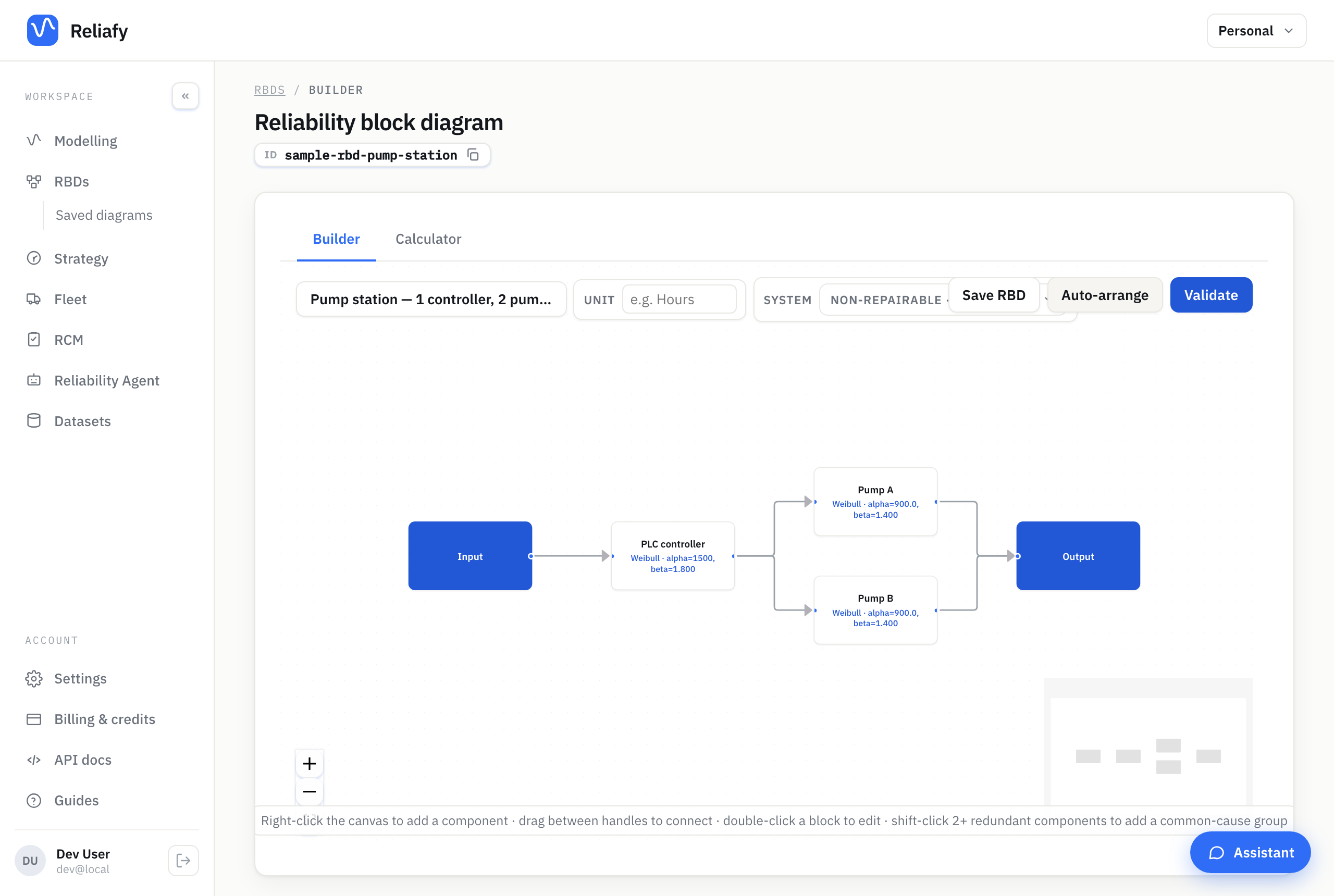The height and width of the screenshot is (896, 1334).
Task: Click the logout icon beside Dev User
Action: click(183, 861)
